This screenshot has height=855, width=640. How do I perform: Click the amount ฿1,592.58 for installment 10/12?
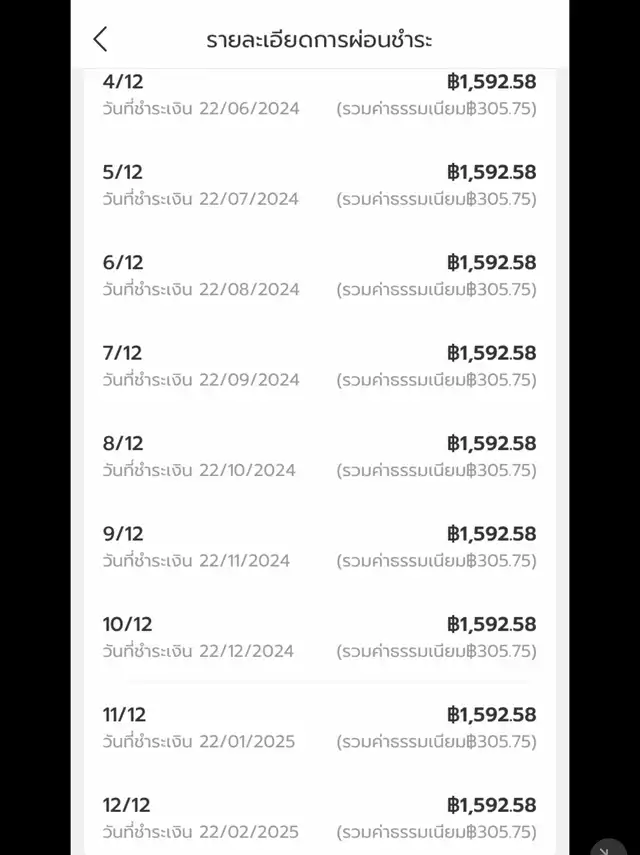click(x=491, y=624)
